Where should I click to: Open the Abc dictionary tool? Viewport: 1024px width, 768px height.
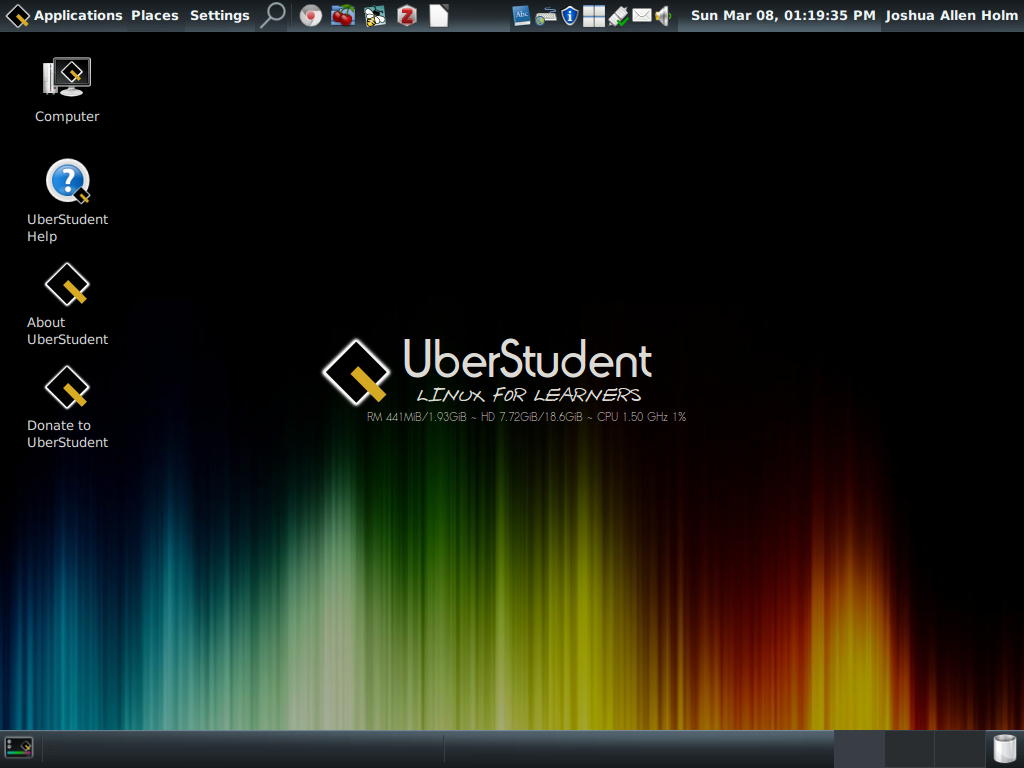pos(522,15)
